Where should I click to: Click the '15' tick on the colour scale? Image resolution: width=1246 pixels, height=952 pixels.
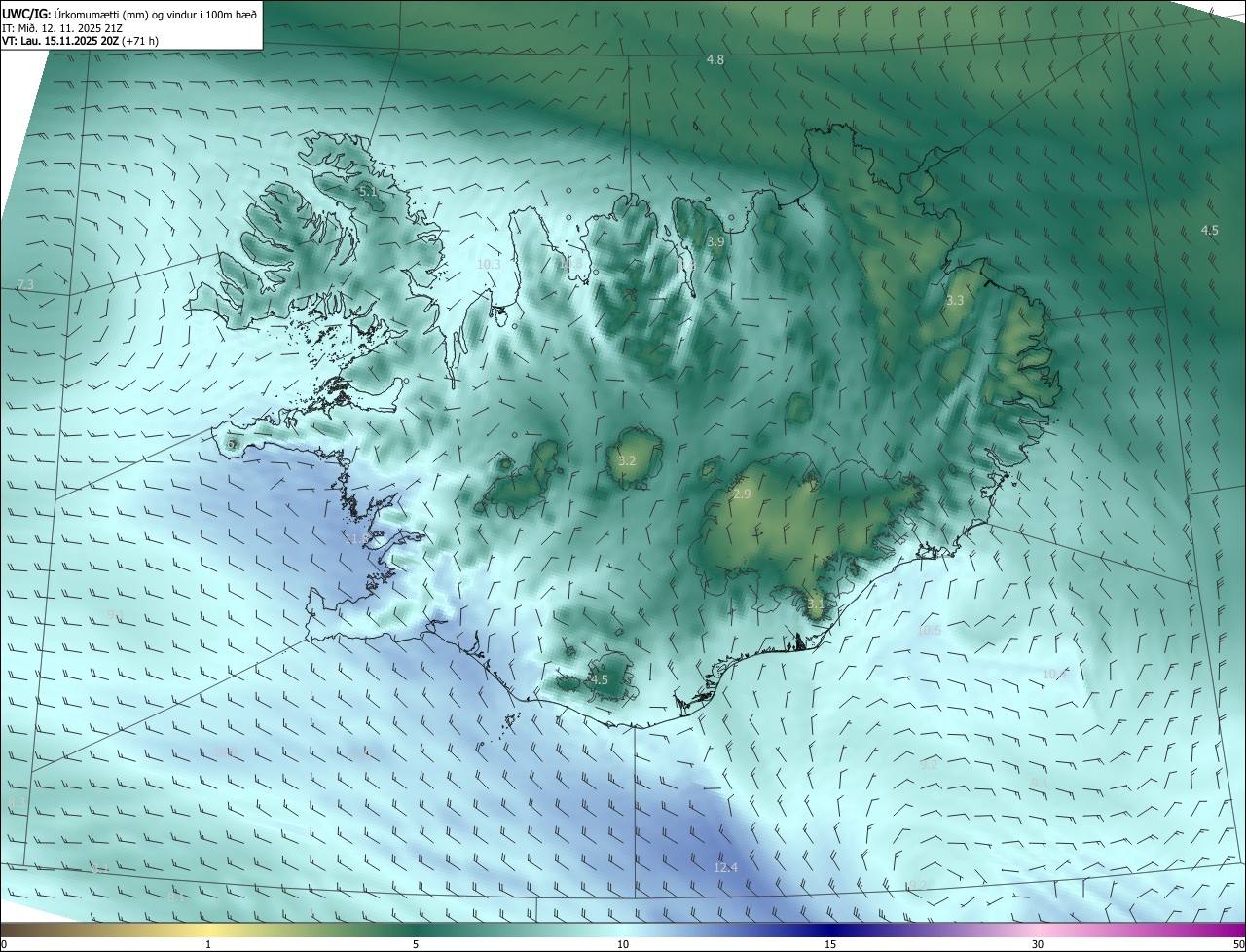coord(830,944)
